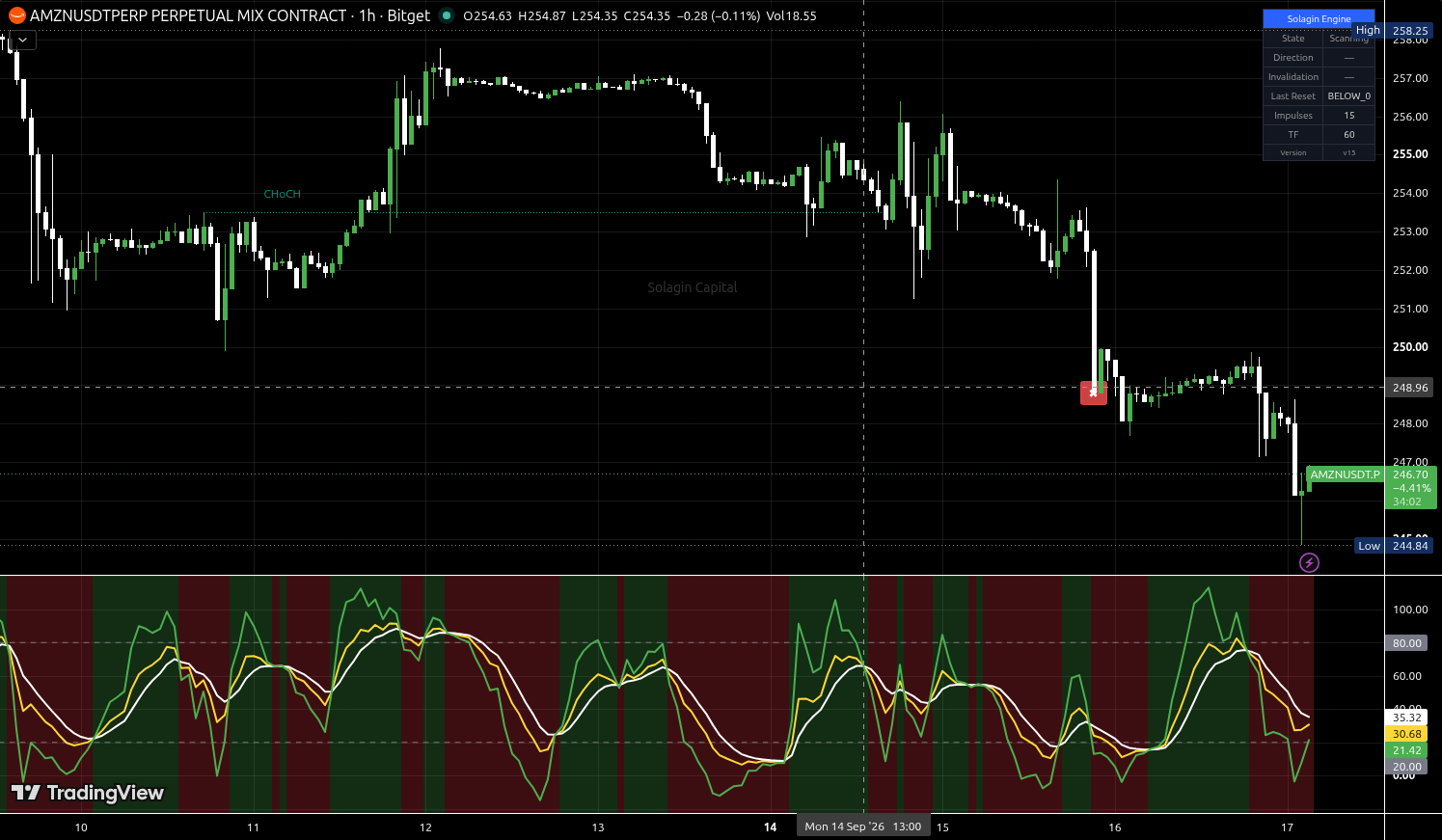Click the white indicator value 35.32
1442x840 pixels.
coord(1407,718)
